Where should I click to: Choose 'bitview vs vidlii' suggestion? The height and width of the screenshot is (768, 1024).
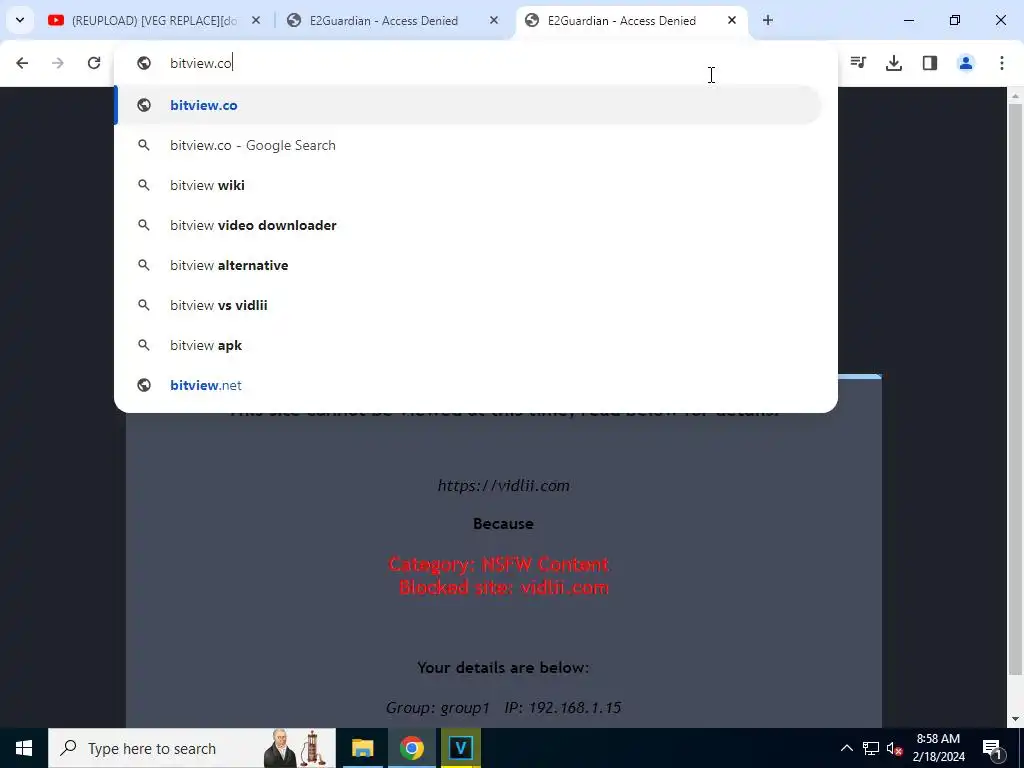coord(468,305)
